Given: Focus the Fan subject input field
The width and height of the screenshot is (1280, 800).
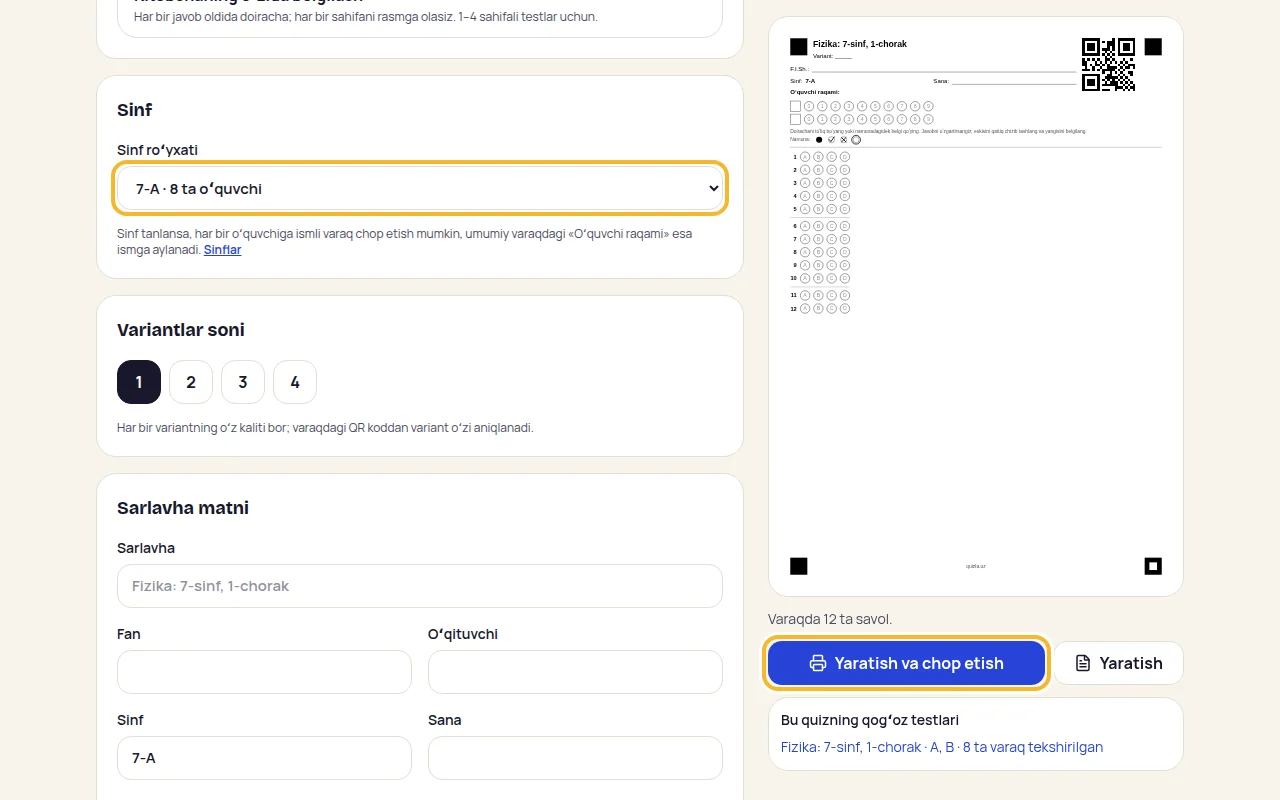Looking at the screenshot, I should click(x=264, y=672).
